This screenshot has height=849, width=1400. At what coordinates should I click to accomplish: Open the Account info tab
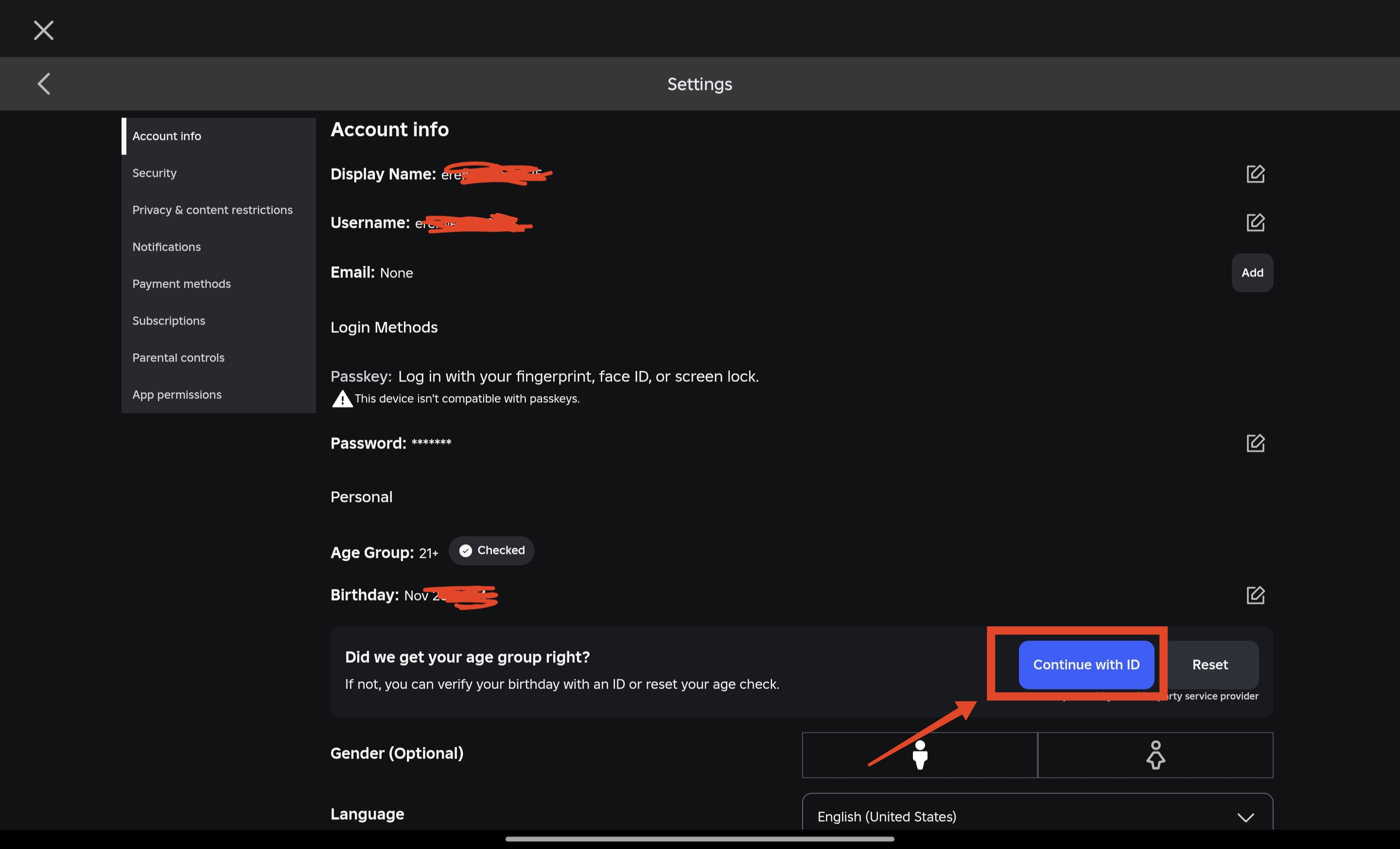[219, 136]
